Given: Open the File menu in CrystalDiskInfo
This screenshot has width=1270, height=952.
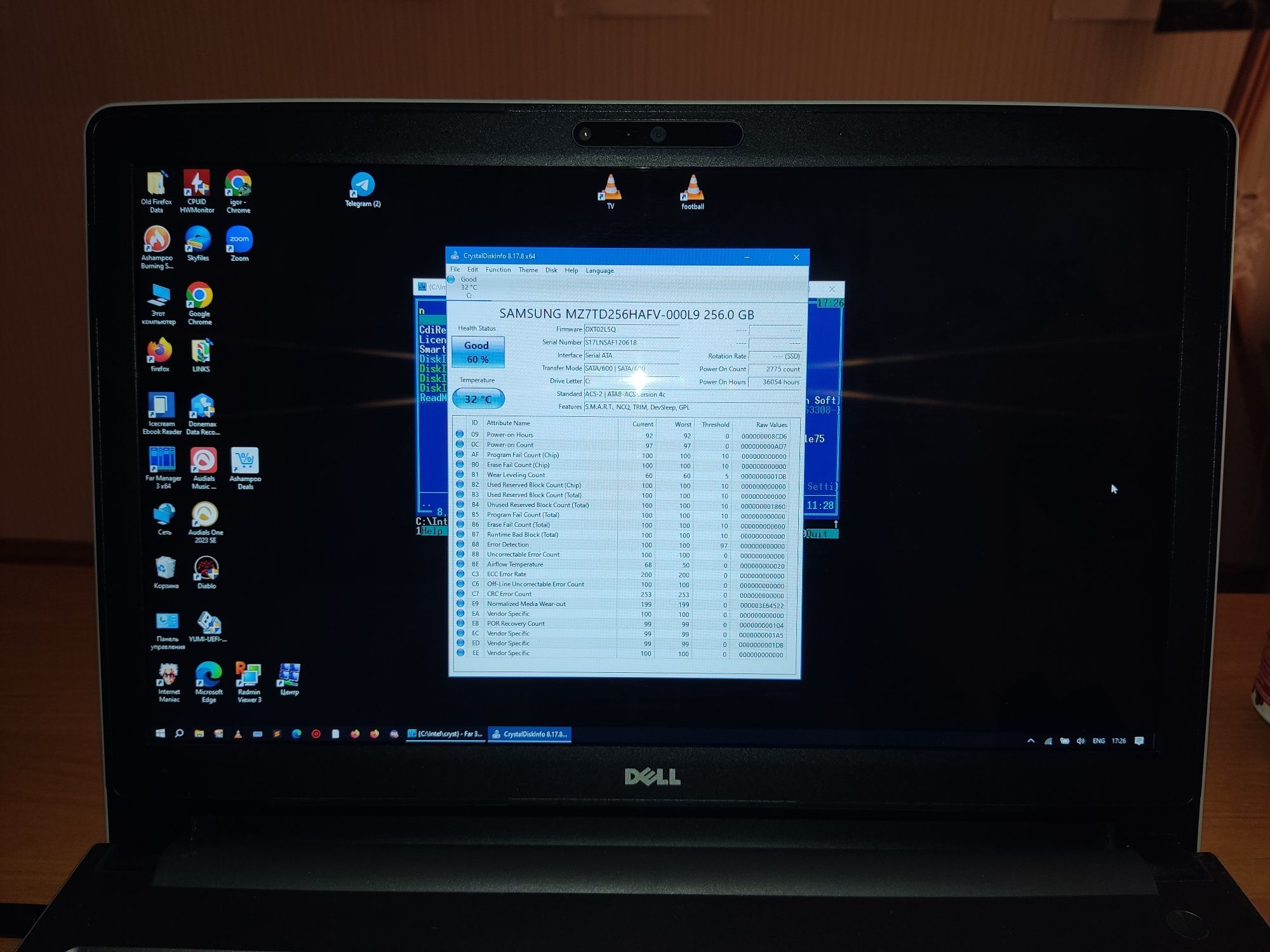Looking at the screenshot, I should (x=455, y=270).
